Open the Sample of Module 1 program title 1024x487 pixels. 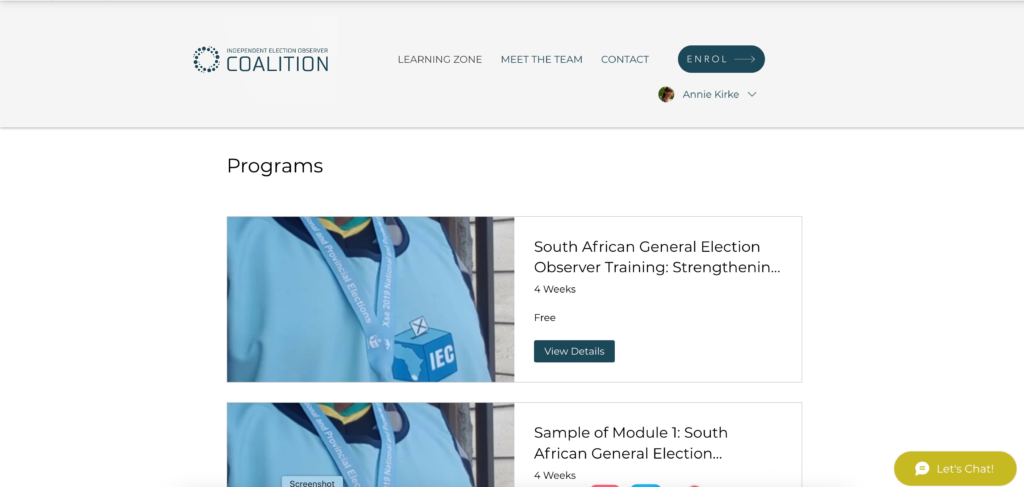pos(630,443)
